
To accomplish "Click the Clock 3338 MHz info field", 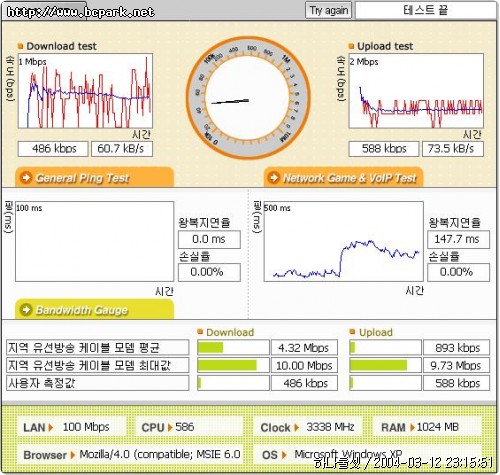I will click(x=308, y=427).
